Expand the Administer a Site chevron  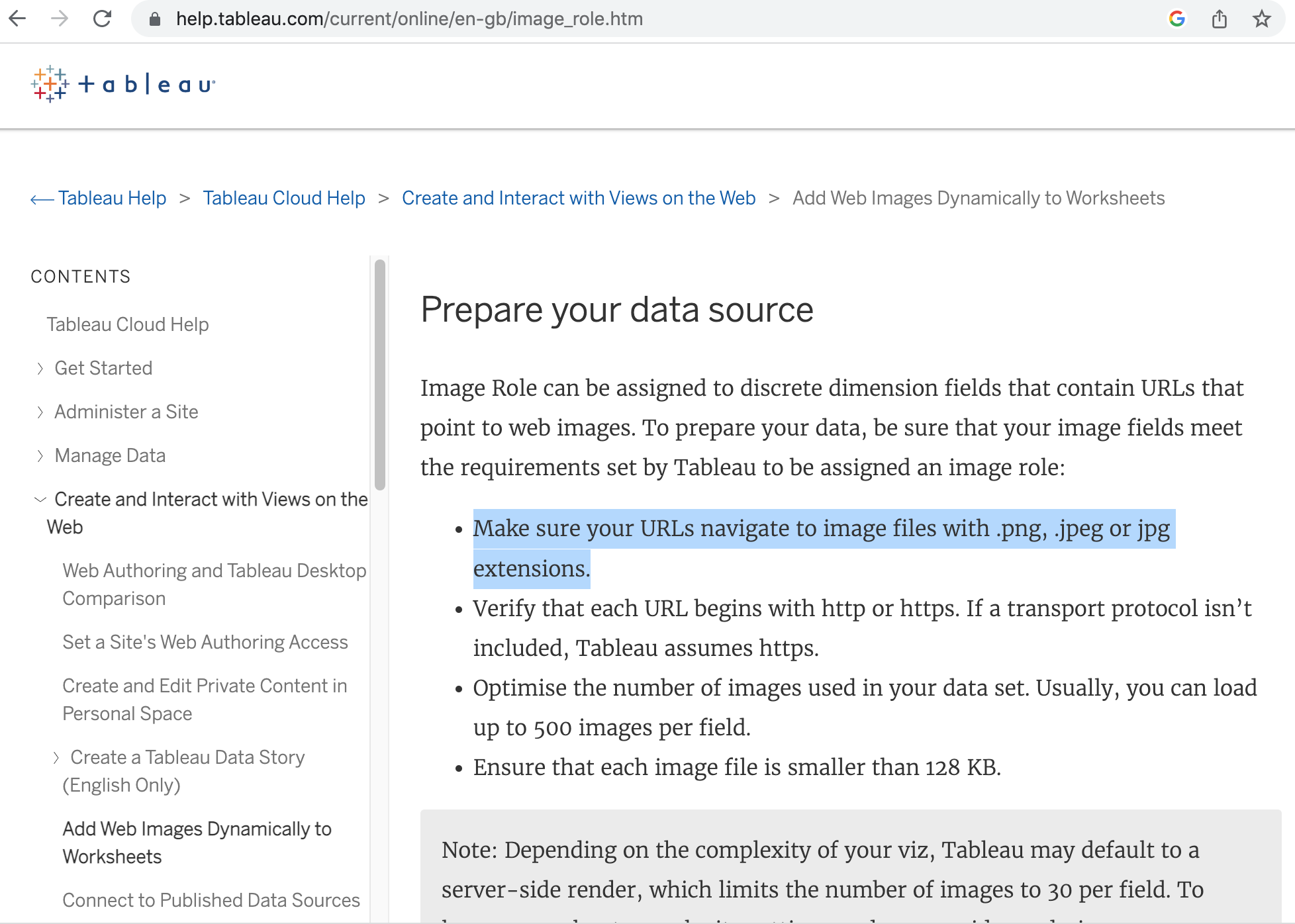[40, 412]
